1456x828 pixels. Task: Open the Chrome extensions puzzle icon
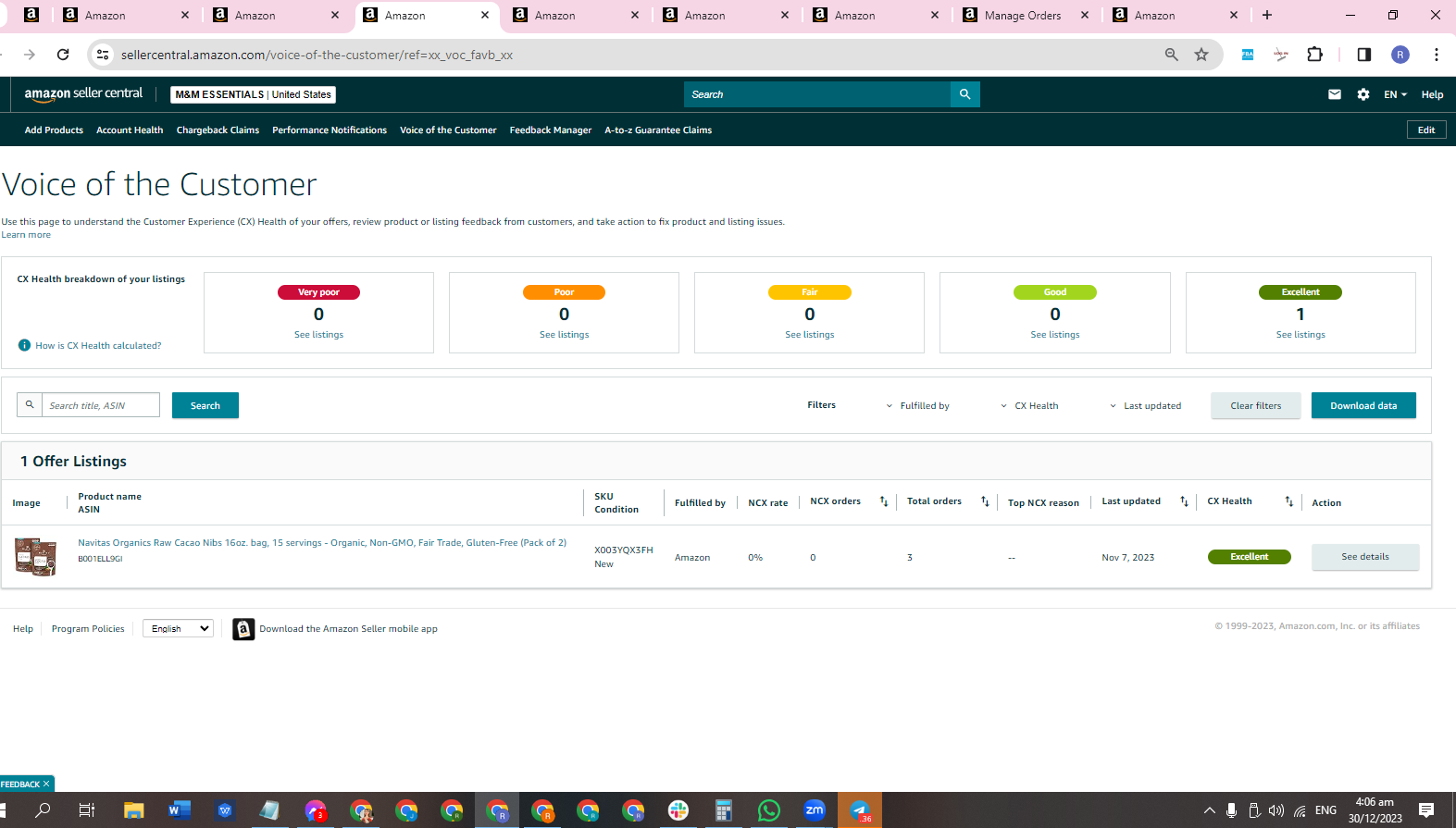pyautogui.click(x=1315, y=55)
